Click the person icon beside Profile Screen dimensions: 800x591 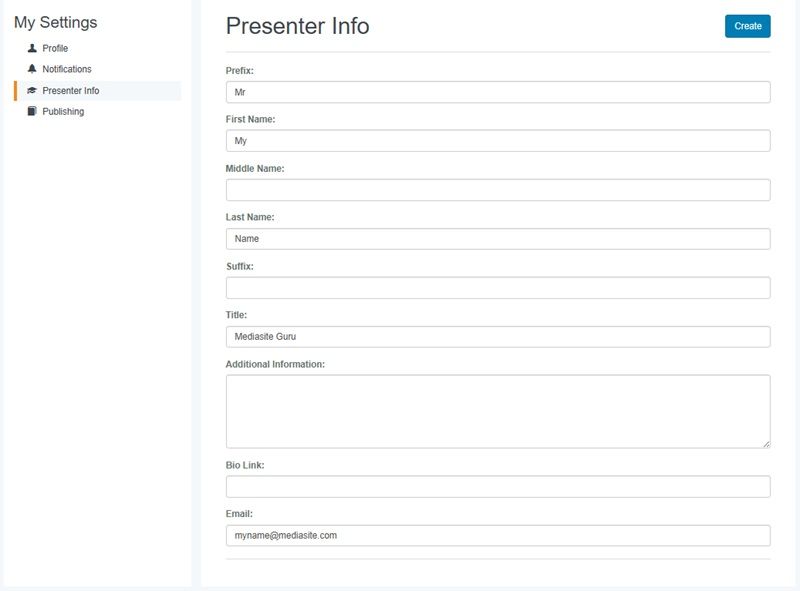[32, 48]
